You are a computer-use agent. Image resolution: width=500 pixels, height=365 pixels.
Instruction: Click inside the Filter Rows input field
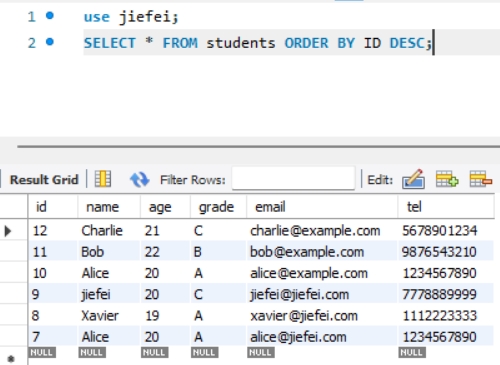[293, 179]
